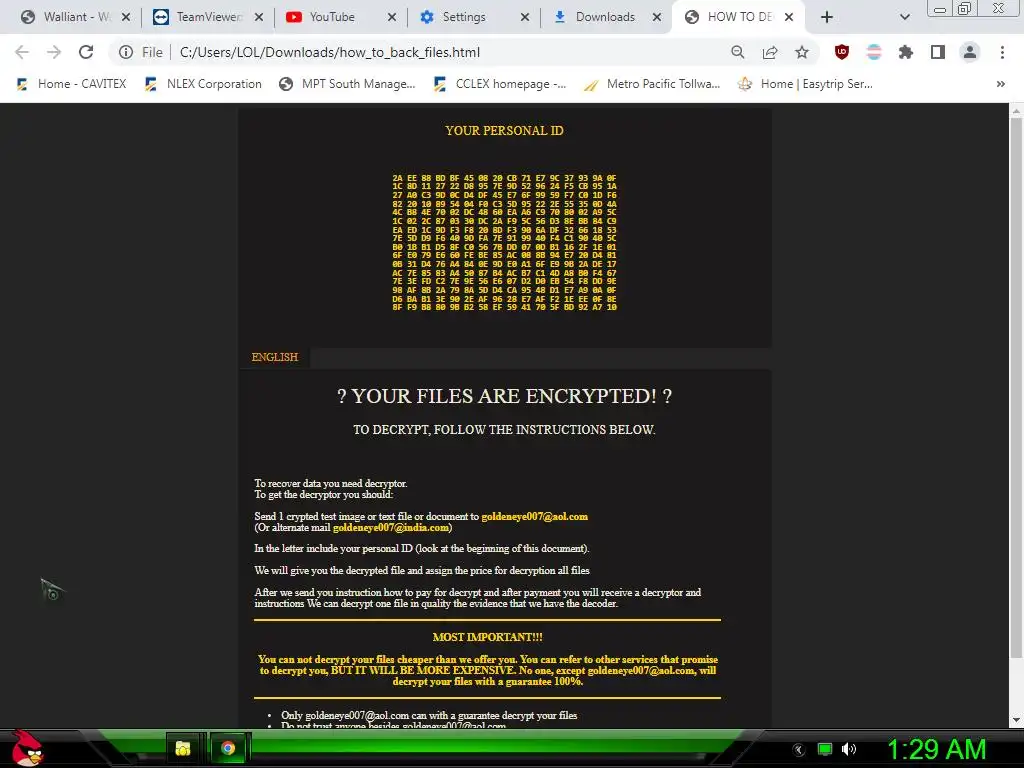Close the Downloads tab
Image resolution: width=1024 pixels, height=768 pixels.
click(x=658, y=17)
